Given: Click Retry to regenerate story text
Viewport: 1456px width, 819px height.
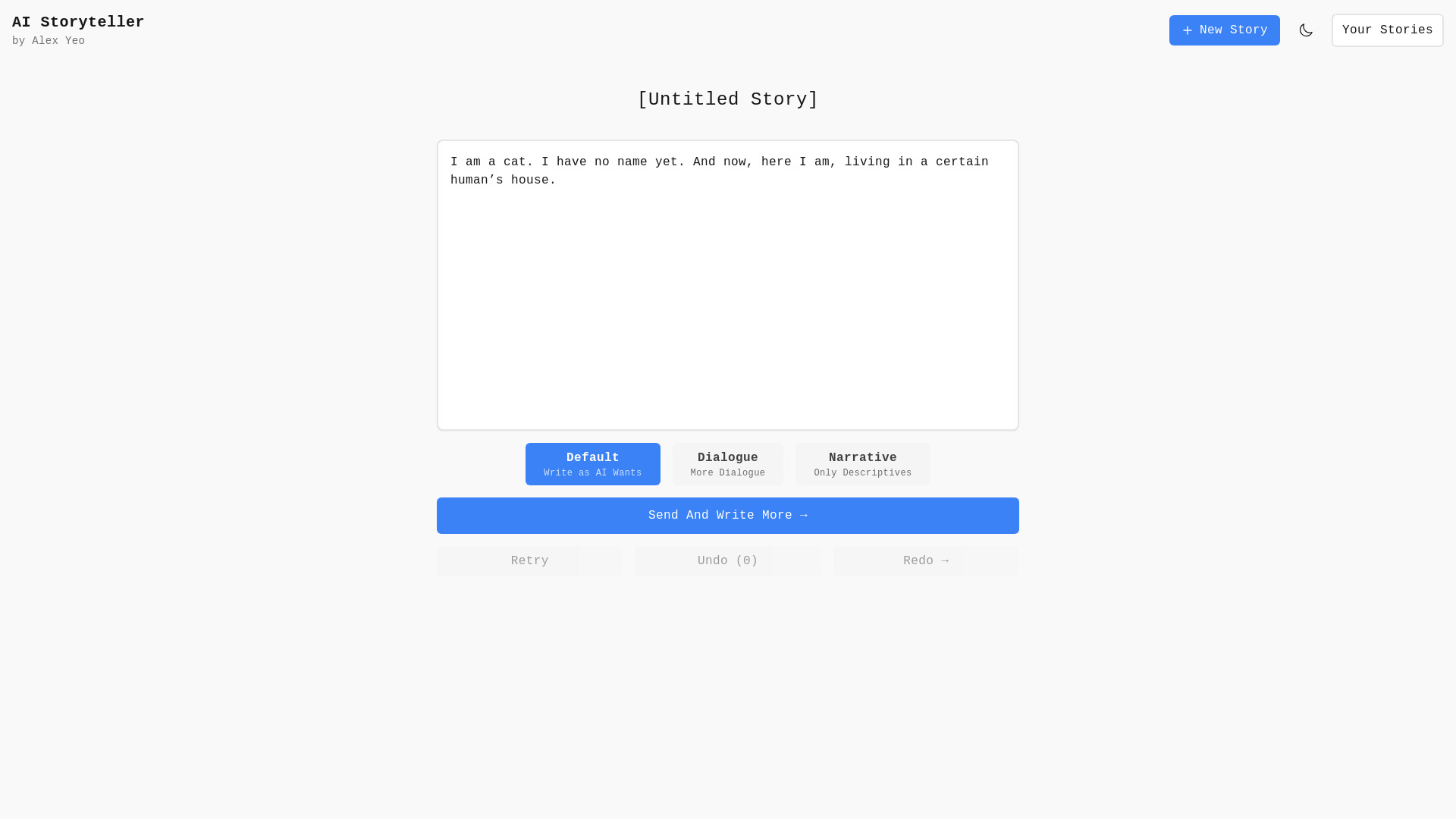Looking at the screenshot, I should click(529, 561).
